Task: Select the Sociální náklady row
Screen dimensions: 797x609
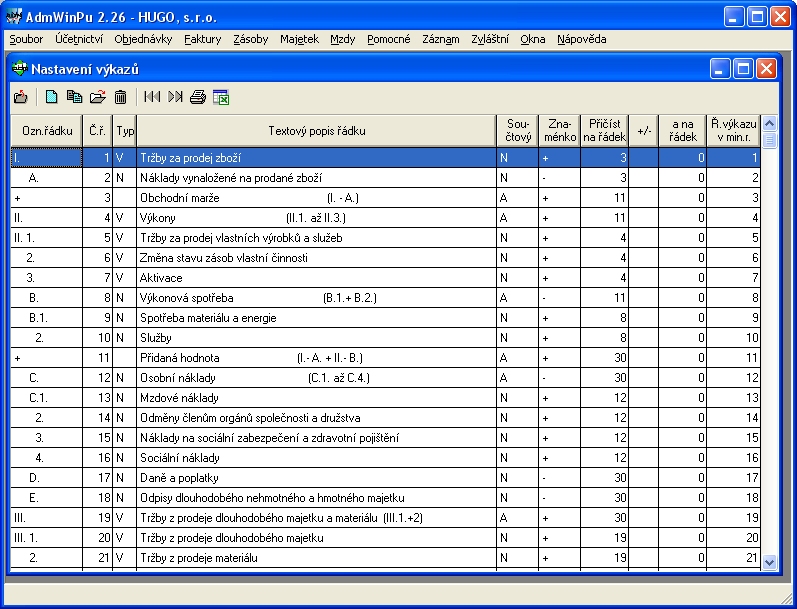Action: click(x=385, y=458)
